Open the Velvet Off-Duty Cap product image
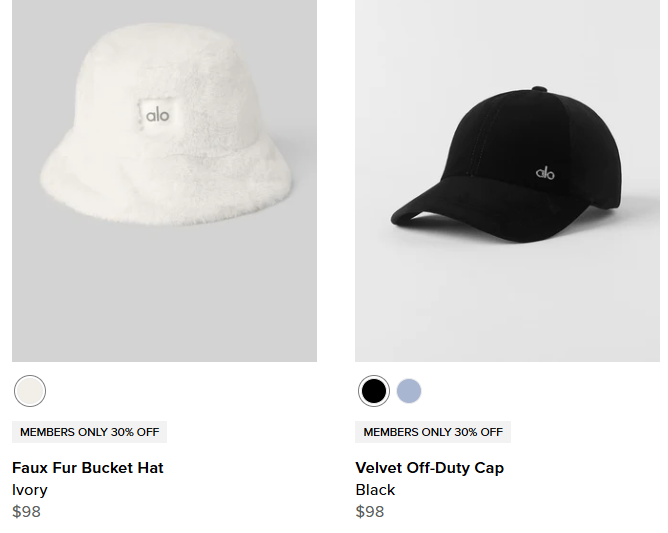This screenshot has height=533, width=668. (507, 181)
